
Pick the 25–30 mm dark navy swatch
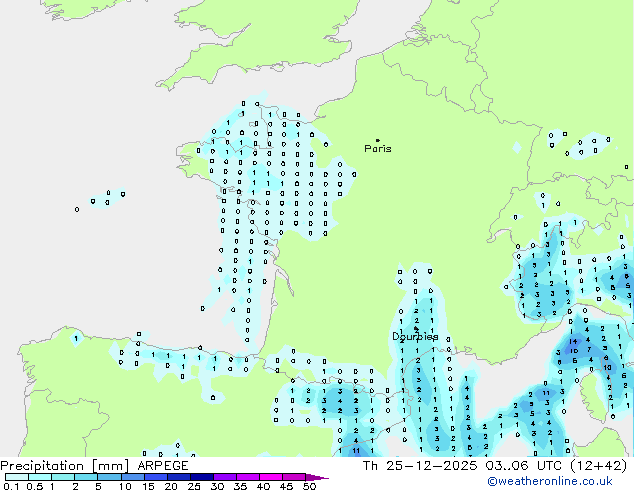(202, 477)
